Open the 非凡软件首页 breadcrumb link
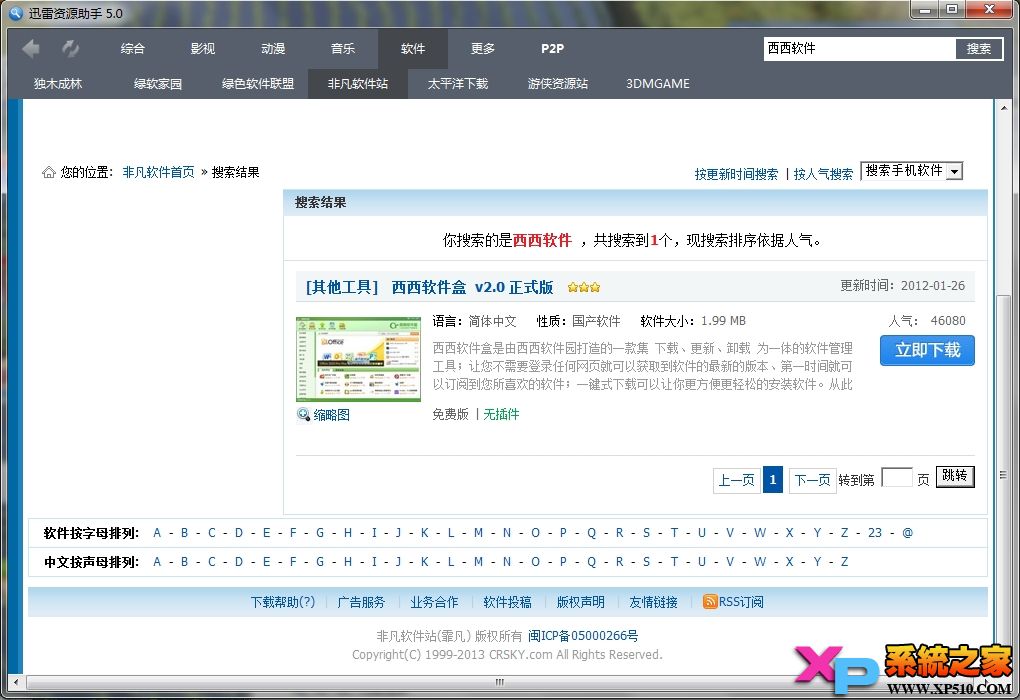Viewport: 1020px width, 700px height. click(x=159, y=172)
